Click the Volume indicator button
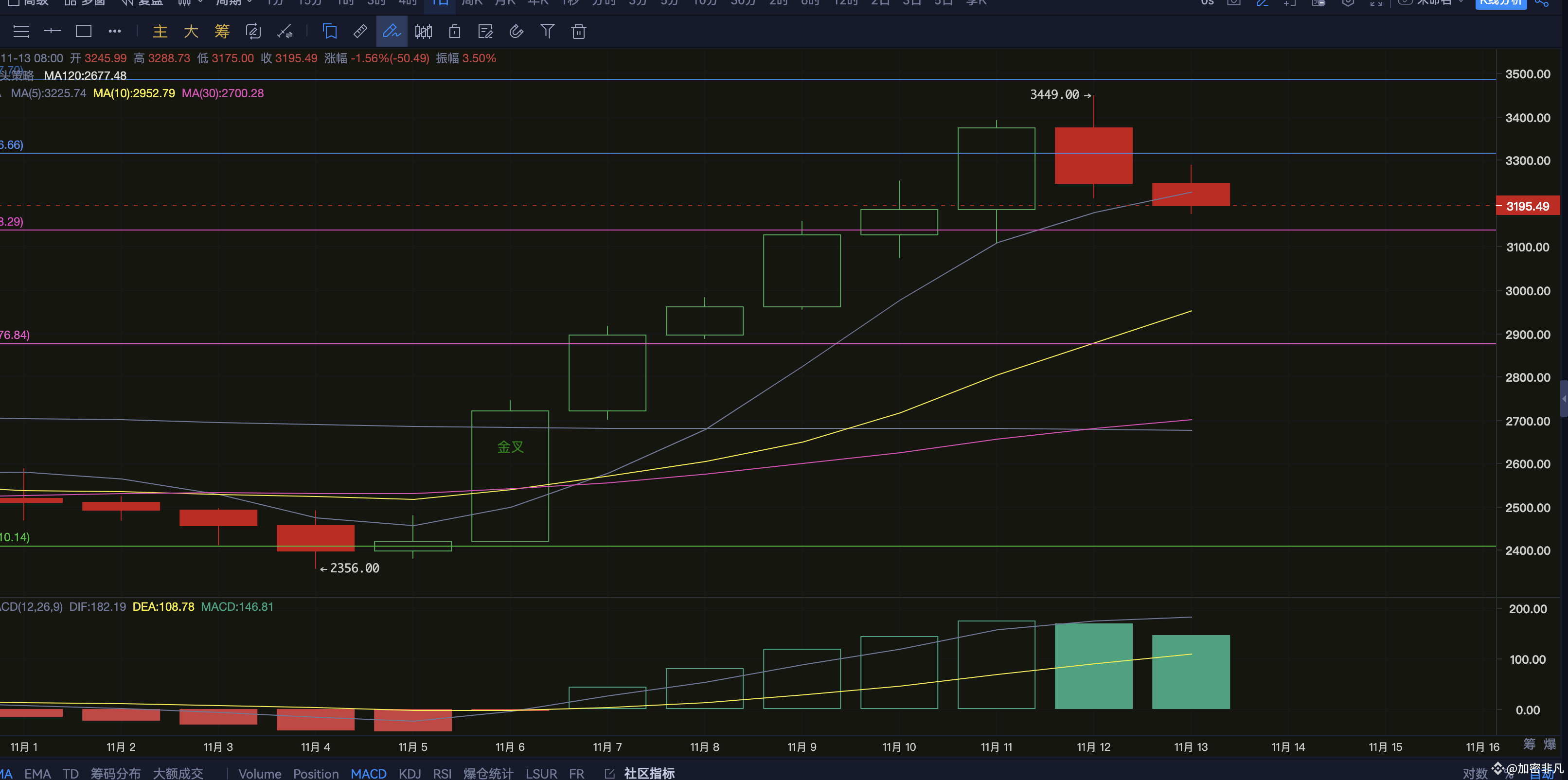This screenshot has width=1568, height=780. tap(259, 773)
